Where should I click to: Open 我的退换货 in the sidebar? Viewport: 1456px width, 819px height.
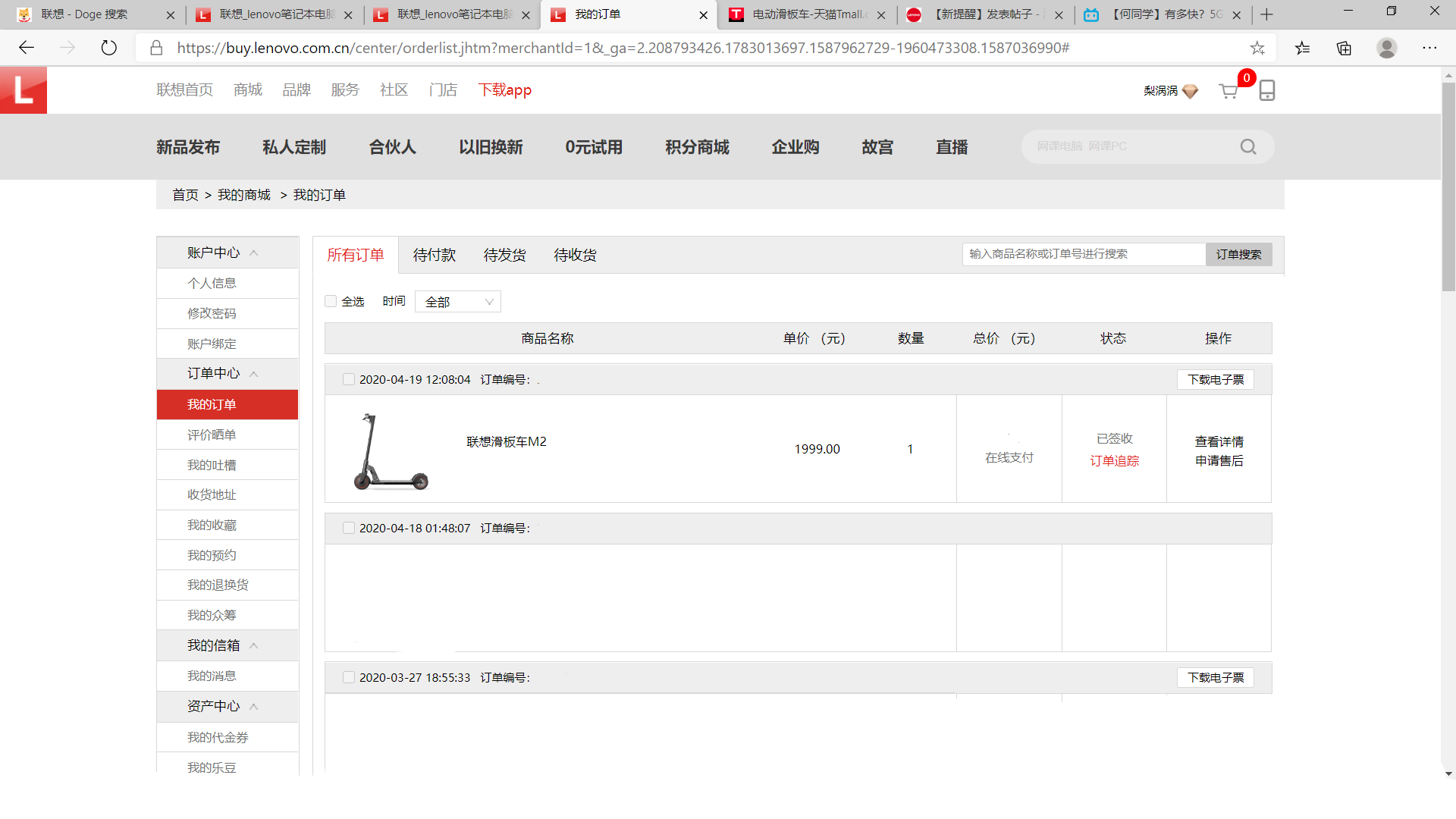[x=218, y=585]
